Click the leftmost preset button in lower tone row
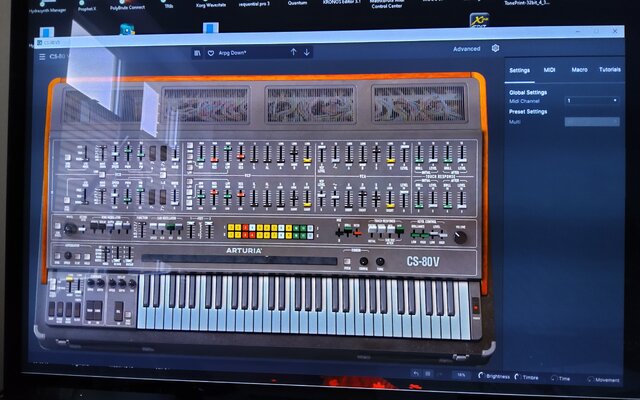Image resolution: width=640 pixels, height=400 pixels. pyautogui.click(x=230, y=235)
